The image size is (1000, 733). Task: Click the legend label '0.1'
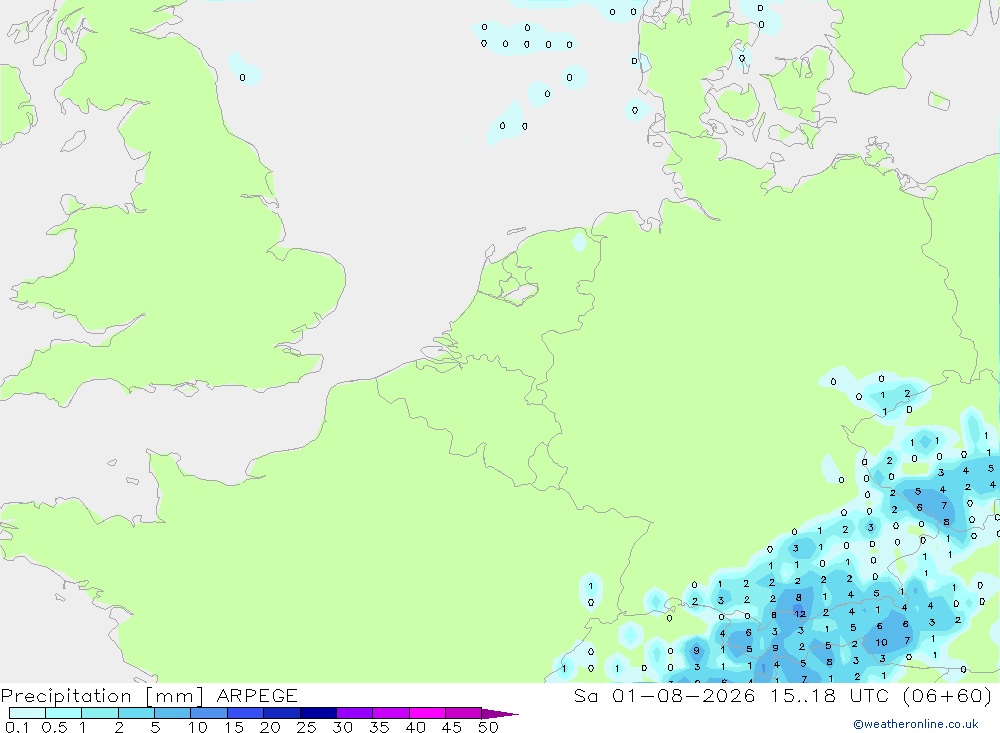pyautogui.click(x=17, y=727)
